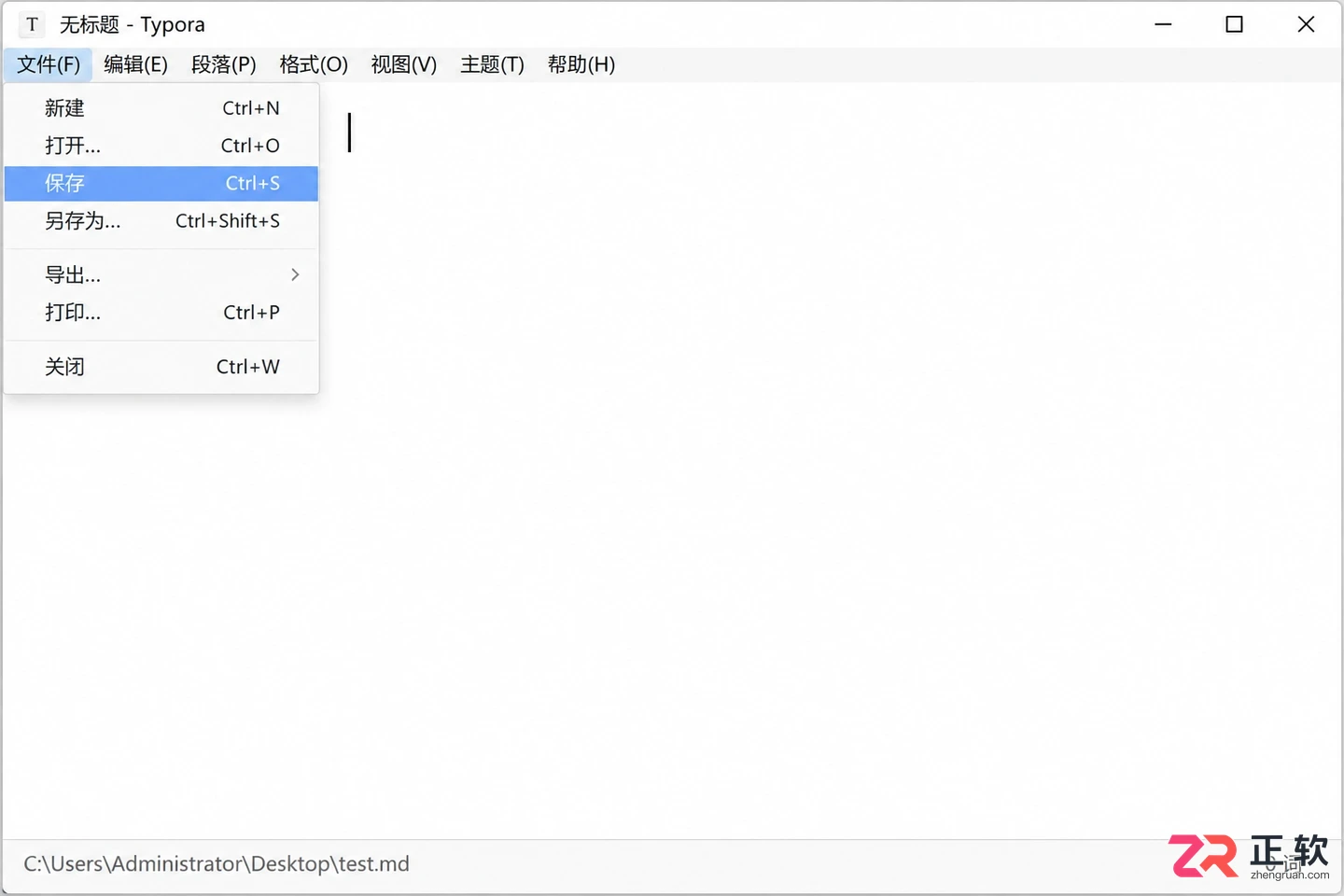Image resolution: width=1344 pixels, height=896 pixels.
Task: Expand the 导出... submenu
Action: 161,274
